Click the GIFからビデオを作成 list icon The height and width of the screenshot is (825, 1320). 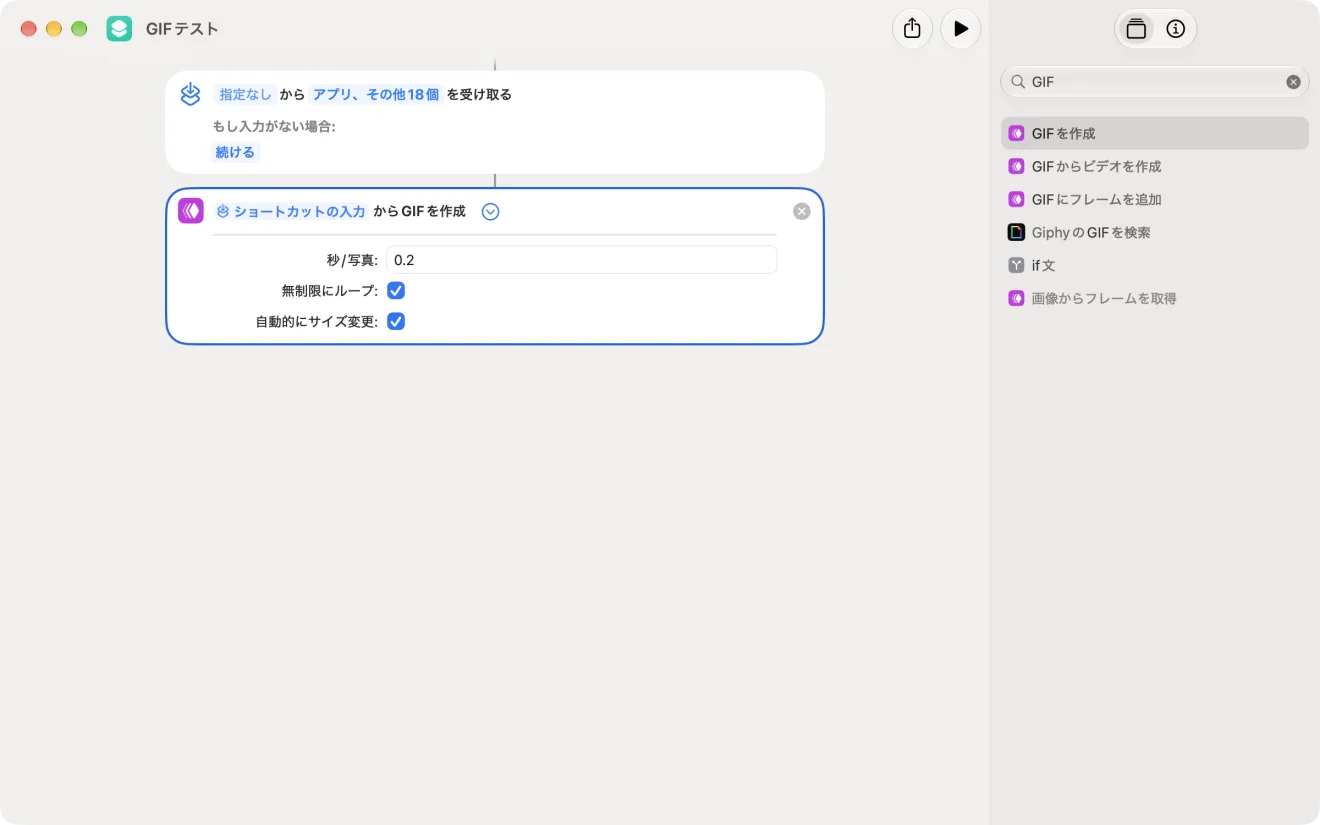1016,166
